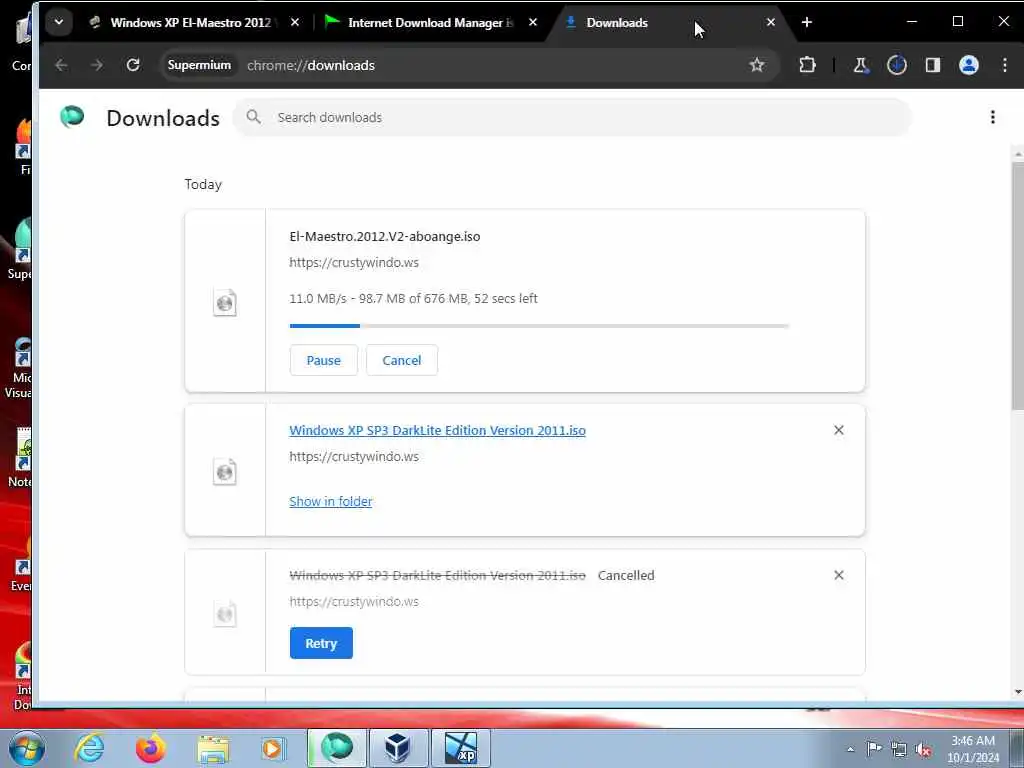Click into the Search downloads field
This screenshot has width=1024, height=768.
572,118
